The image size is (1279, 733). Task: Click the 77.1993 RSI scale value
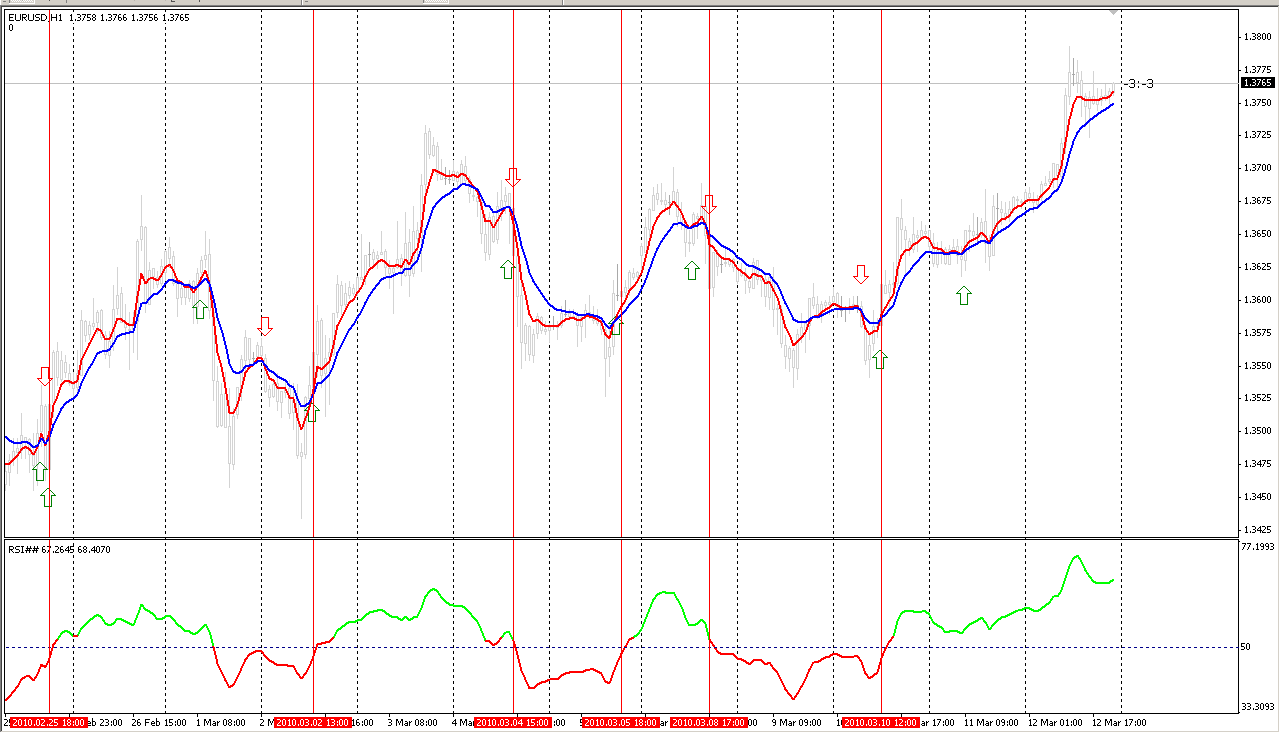tap(1256, 547)
